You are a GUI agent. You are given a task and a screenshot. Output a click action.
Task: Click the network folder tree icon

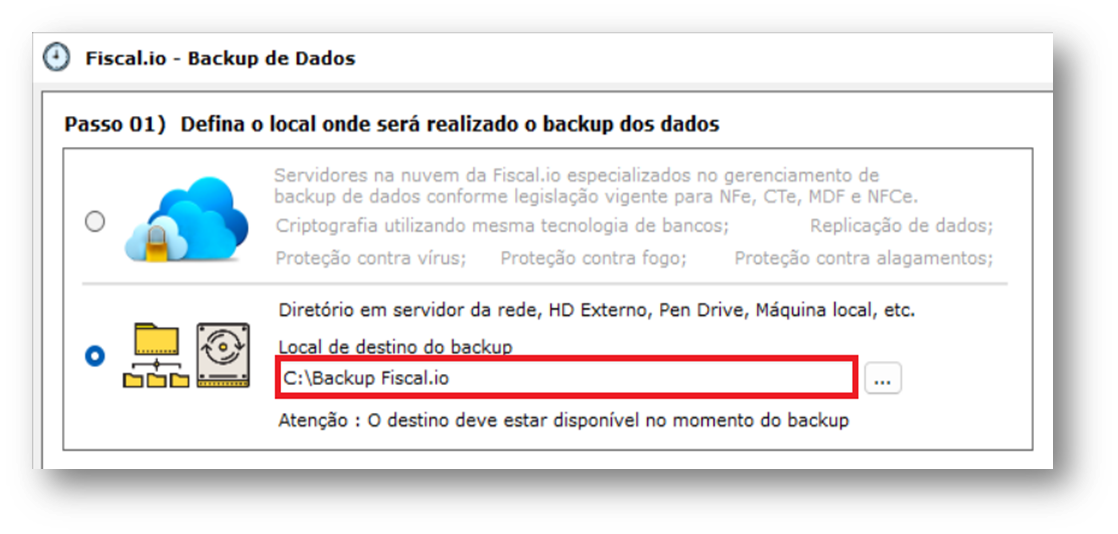156,355
